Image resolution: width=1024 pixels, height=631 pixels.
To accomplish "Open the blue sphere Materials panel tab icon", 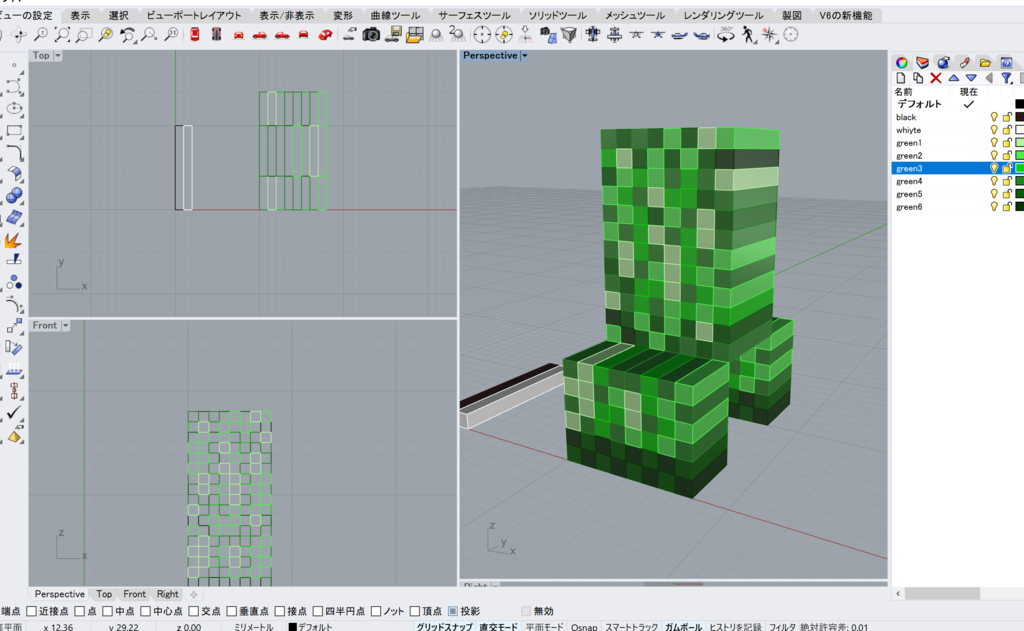I will pyautogui.click(x=943, y=63).
